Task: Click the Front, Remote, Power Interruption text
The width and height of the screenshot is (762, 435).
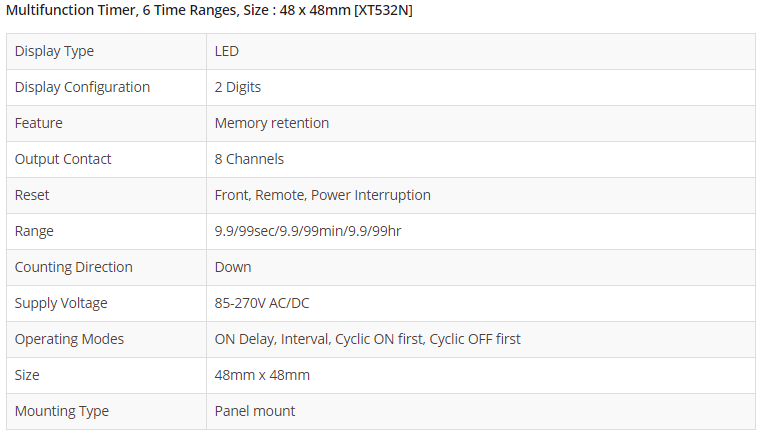Action: [323, 195]
